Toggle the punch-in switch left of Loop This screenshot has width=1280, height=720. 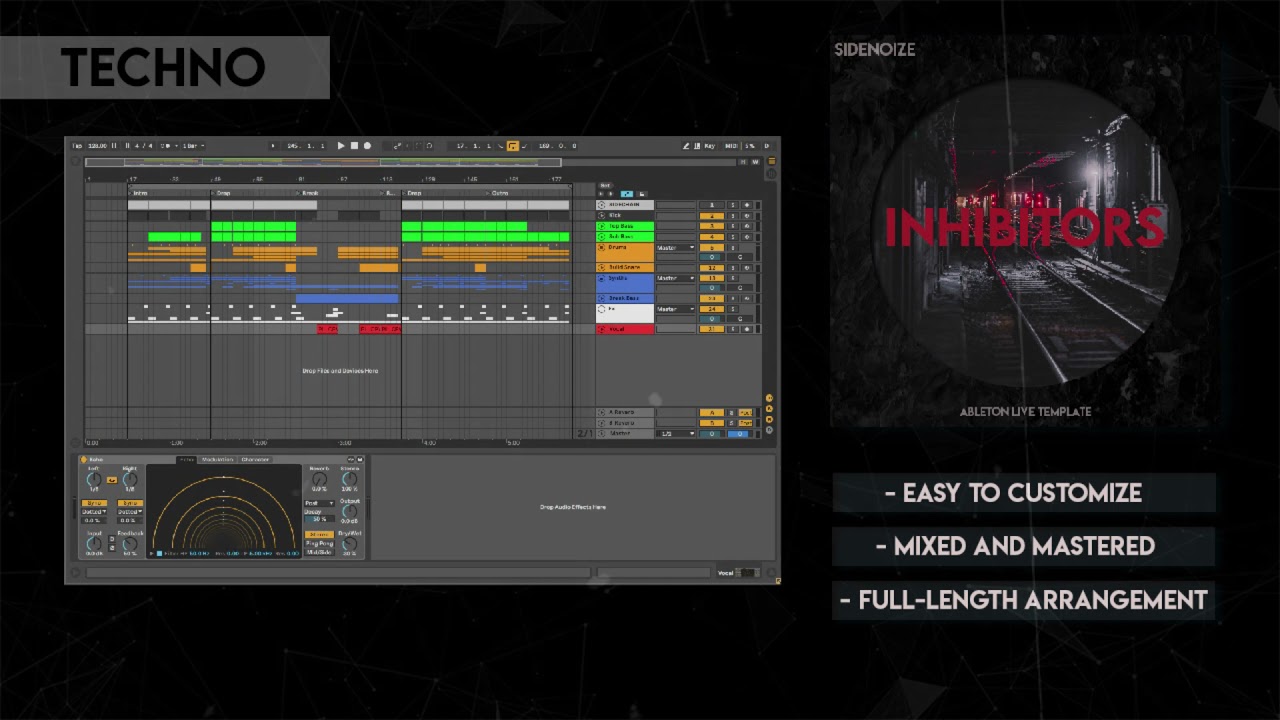tap(500, 146)
